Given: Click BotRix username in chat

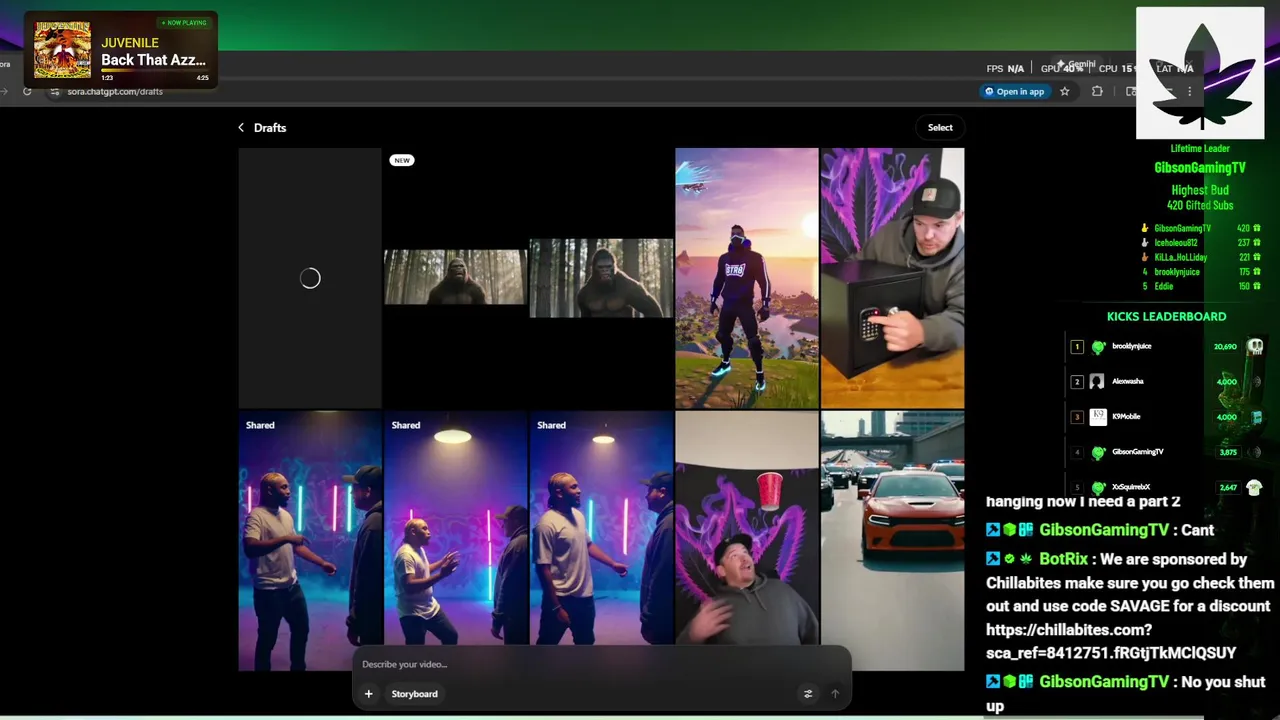Looking at the screenshot, I should pos(1063,559).
